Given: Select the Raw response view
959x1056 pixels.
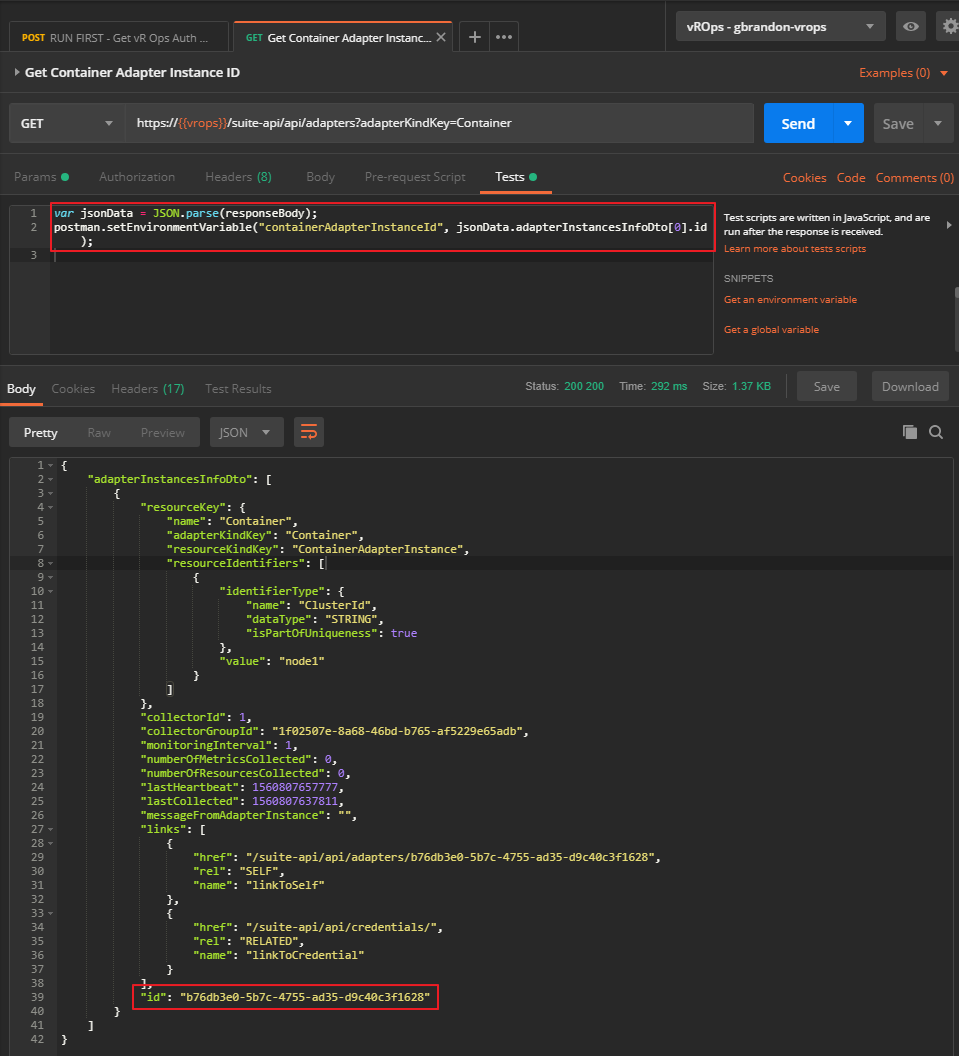Looking at the screenshot, I should pos(99,433).
